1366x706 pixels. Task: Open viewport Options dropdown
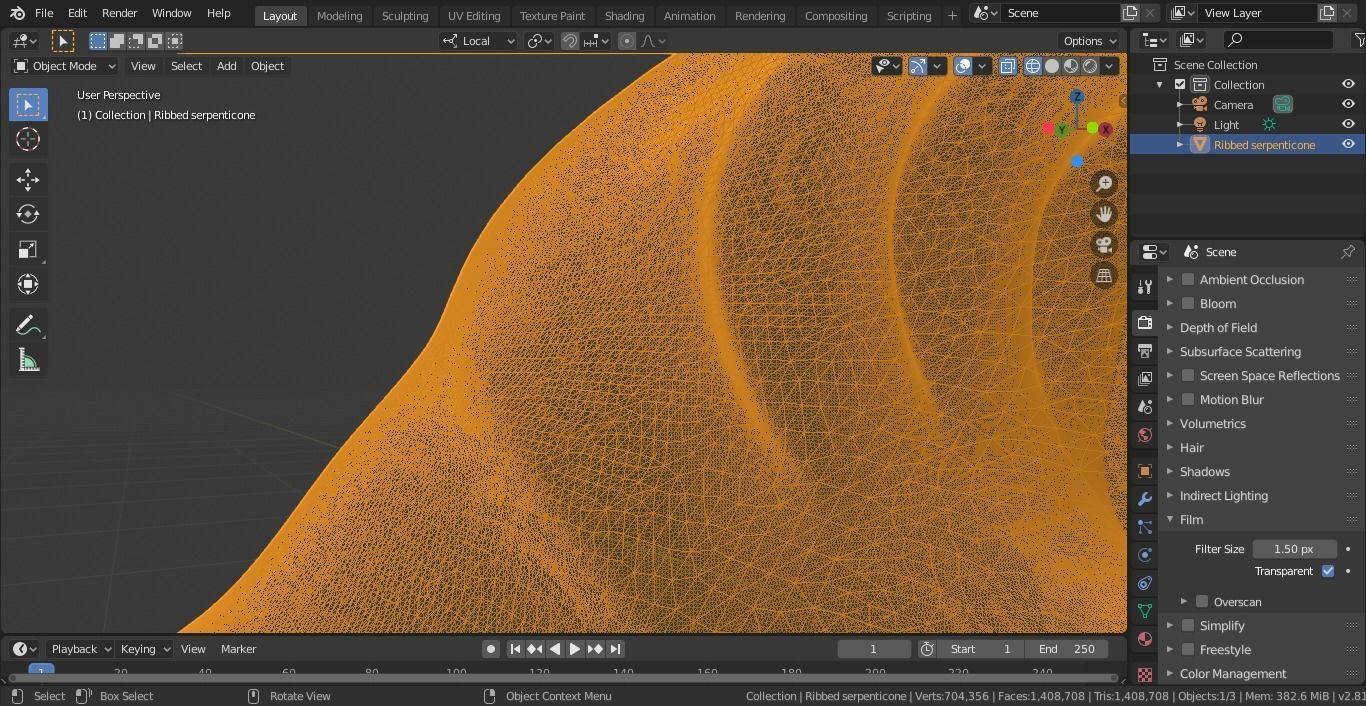[x=1090, y=41]
